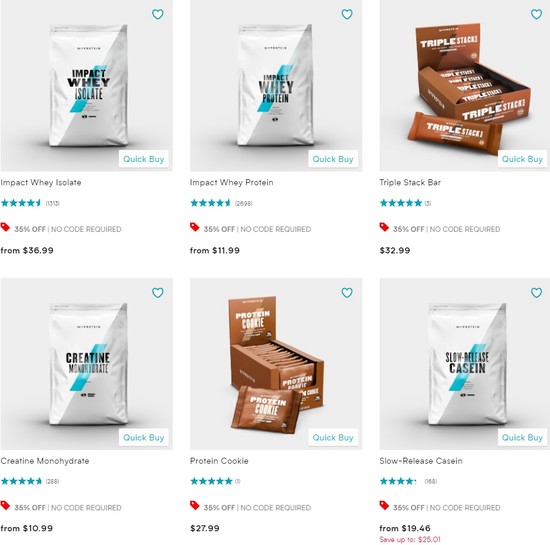Image resolution: width=550 pixels, height=545 pixels.
Task: View Protein Cookie product image
Action: [x=276, y=364]
